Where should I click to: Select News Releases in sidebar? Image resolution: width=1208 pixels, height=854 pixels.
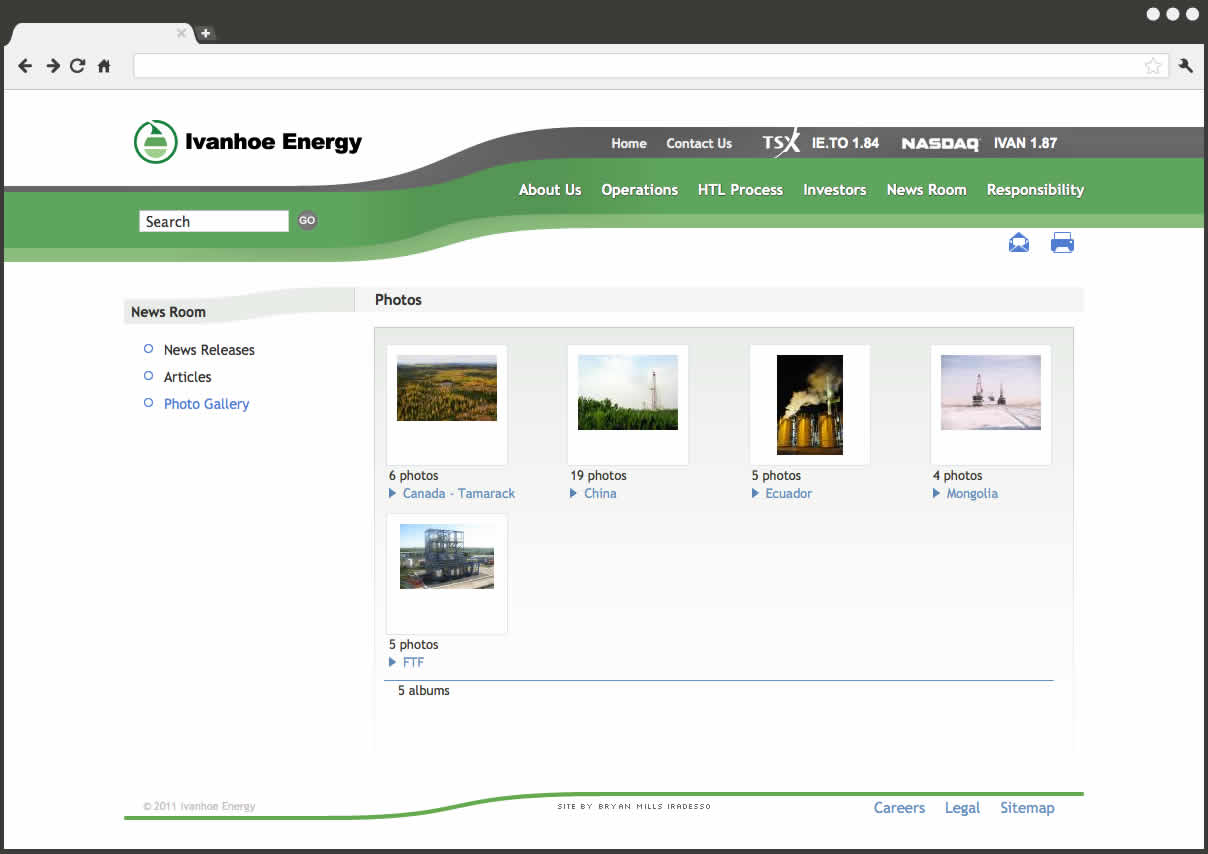tap(209, 350)
